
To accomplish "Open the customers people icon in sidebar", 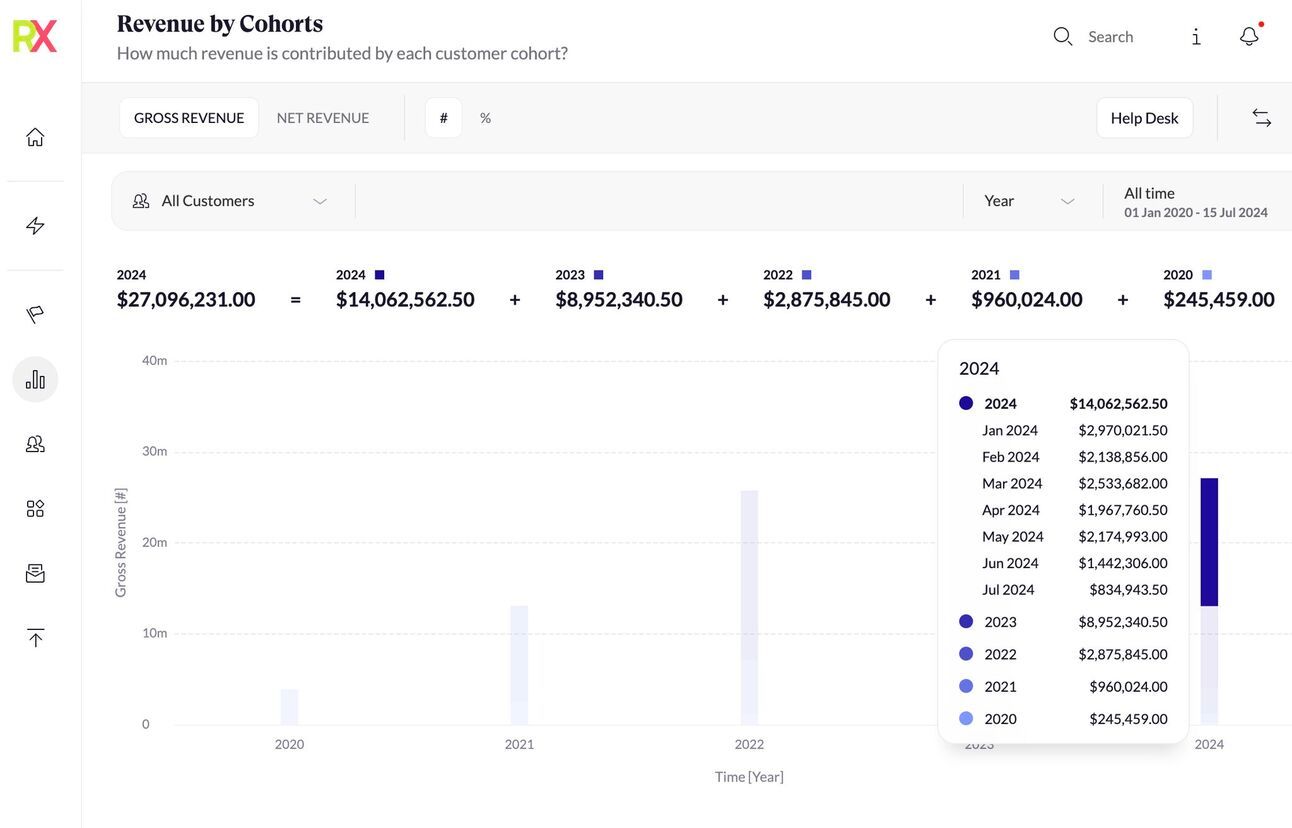I will point(35,444).
